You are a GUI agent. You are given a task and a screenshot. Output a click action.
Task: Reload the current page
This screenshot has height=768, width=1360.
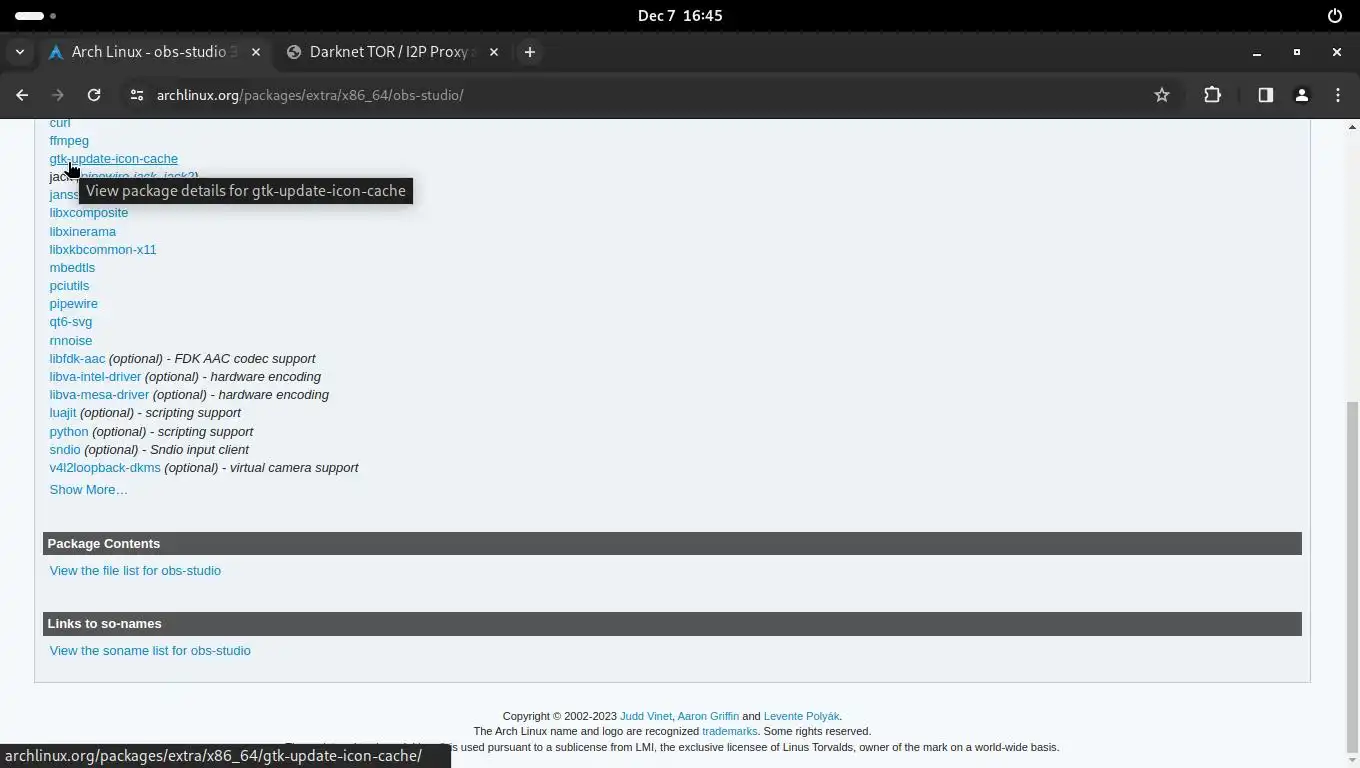pos(94,95)
